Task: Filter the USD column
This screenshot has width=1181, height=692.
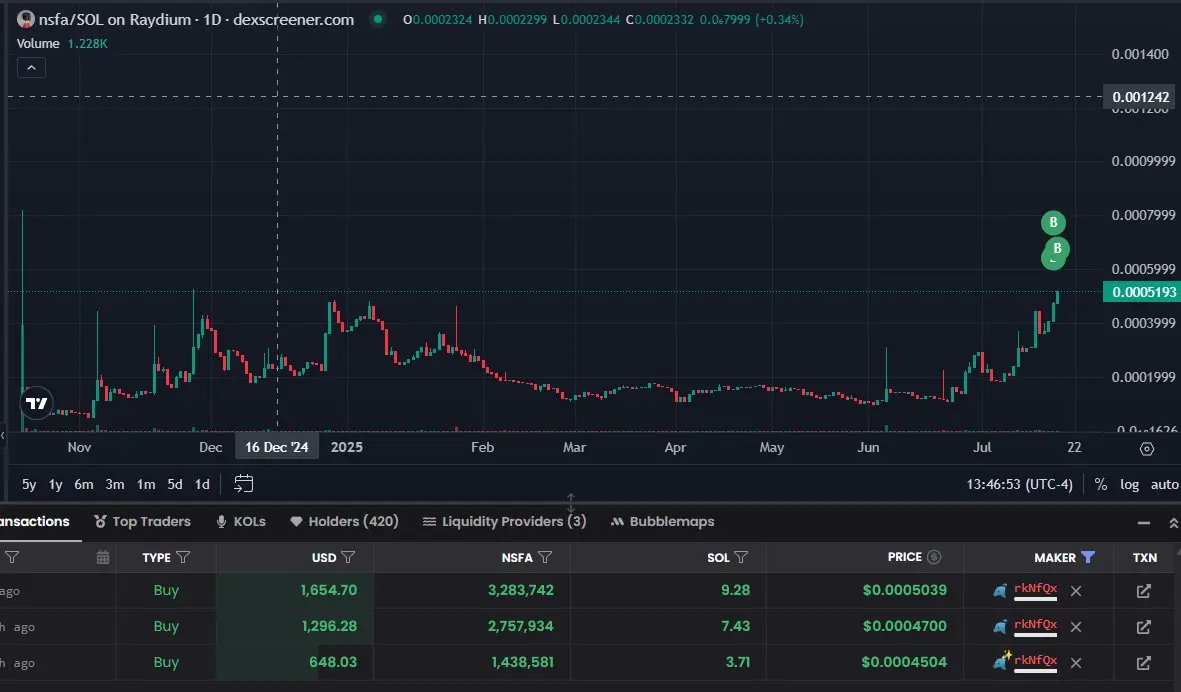Action: tap(348, 557)
